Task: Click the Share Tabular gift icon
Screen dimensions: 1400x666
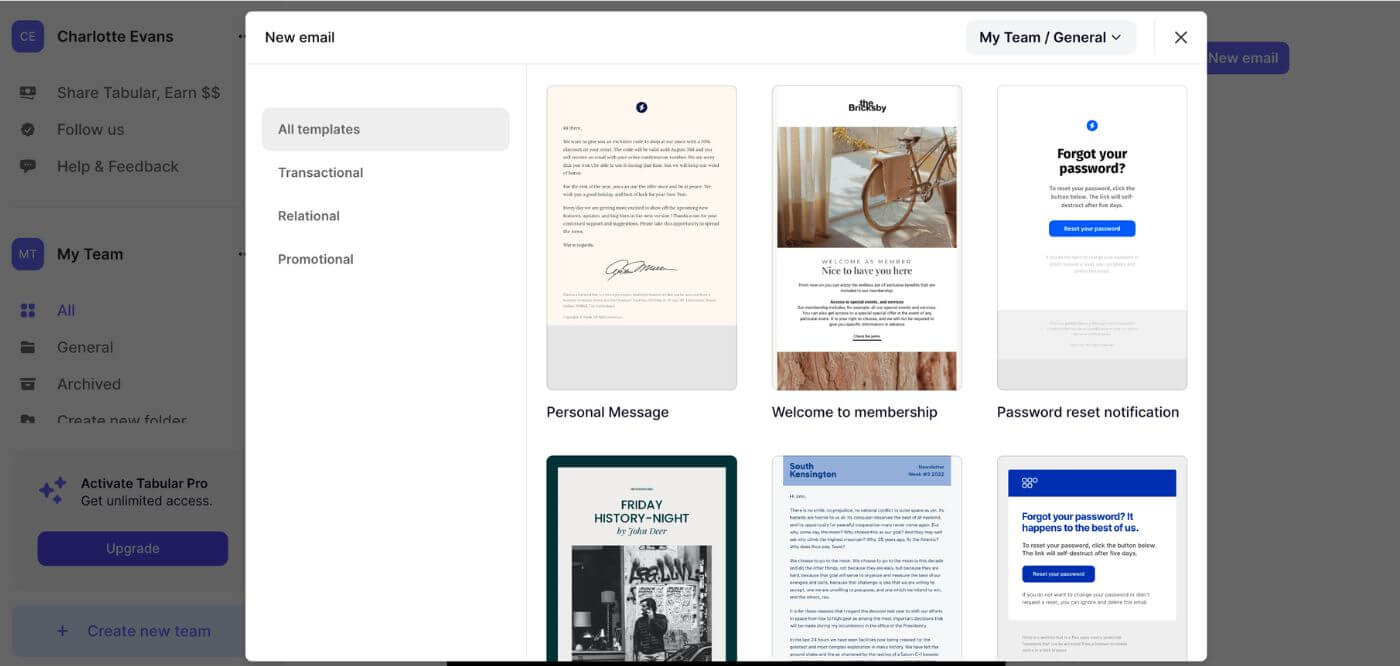Action: coord(28,93)
